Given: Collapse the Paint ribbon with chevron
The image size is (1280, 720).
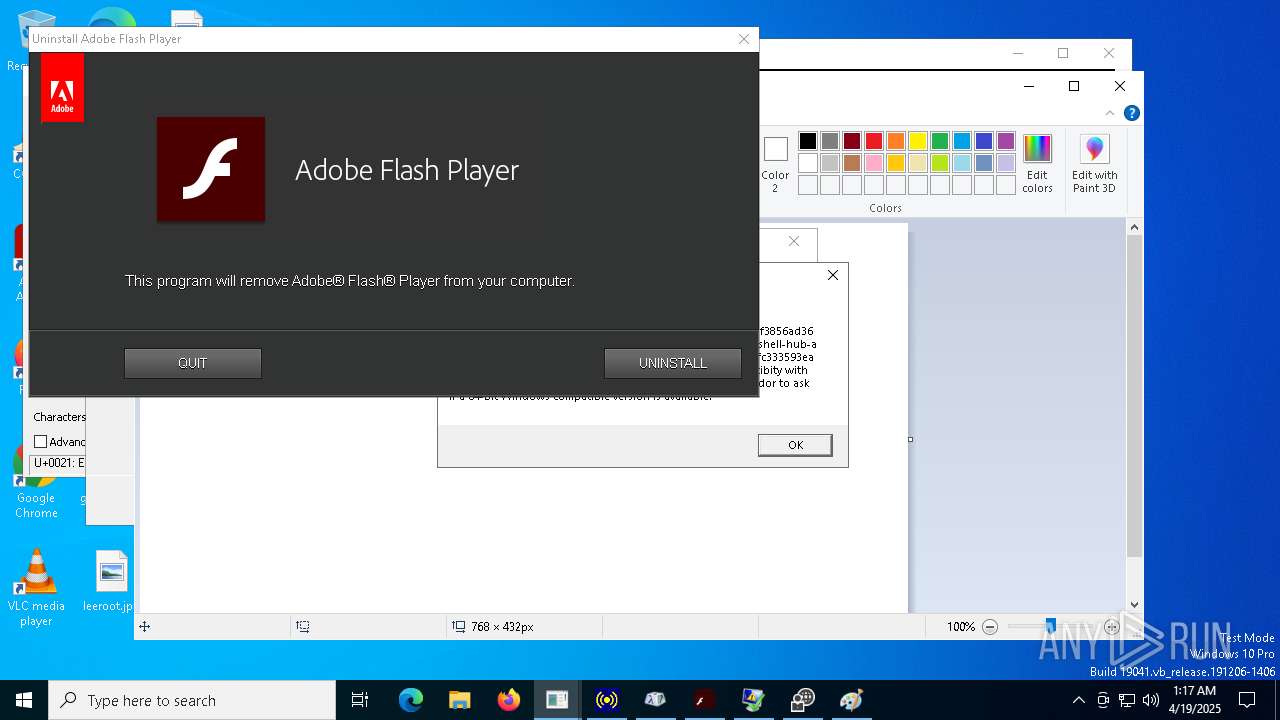Looking at the screenshot, I should (x=1110, y=113).
